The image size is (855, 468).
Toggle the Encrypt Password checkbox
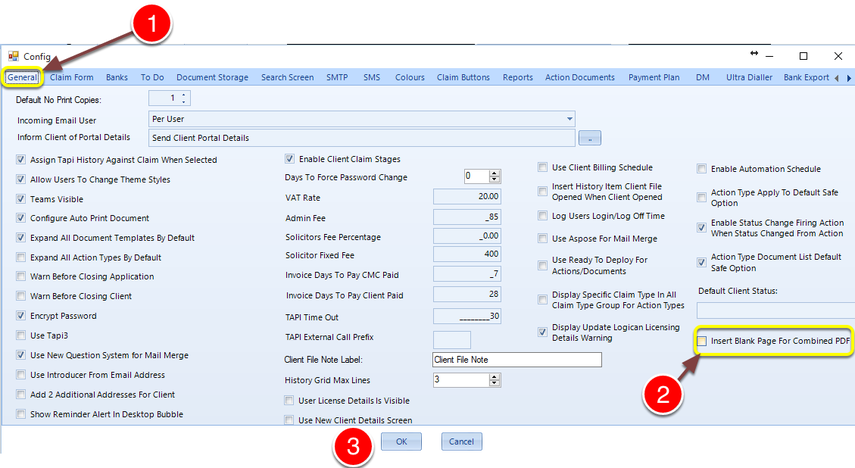[x=21, y=316]
